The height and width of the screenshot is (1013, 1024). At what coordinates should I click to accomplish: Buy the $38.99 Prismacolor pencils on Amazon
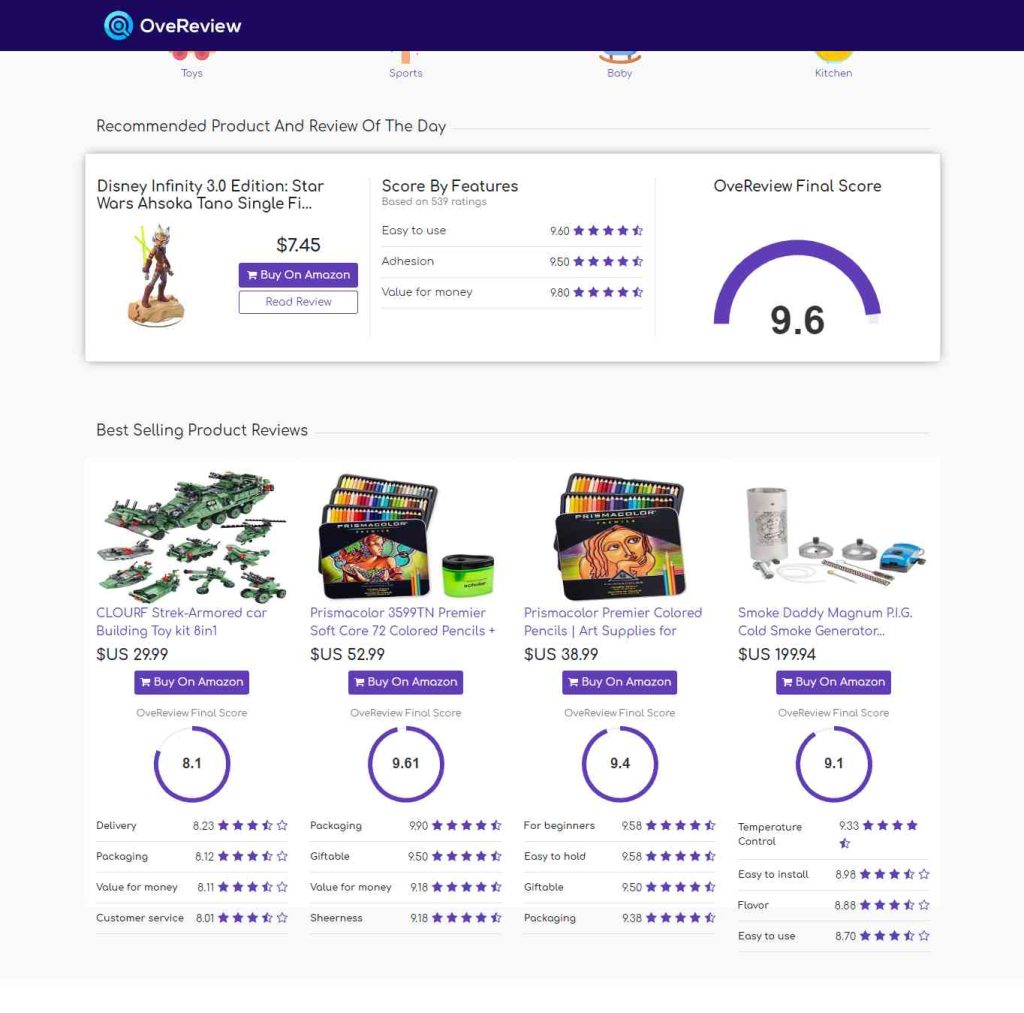tap(619, 682)
